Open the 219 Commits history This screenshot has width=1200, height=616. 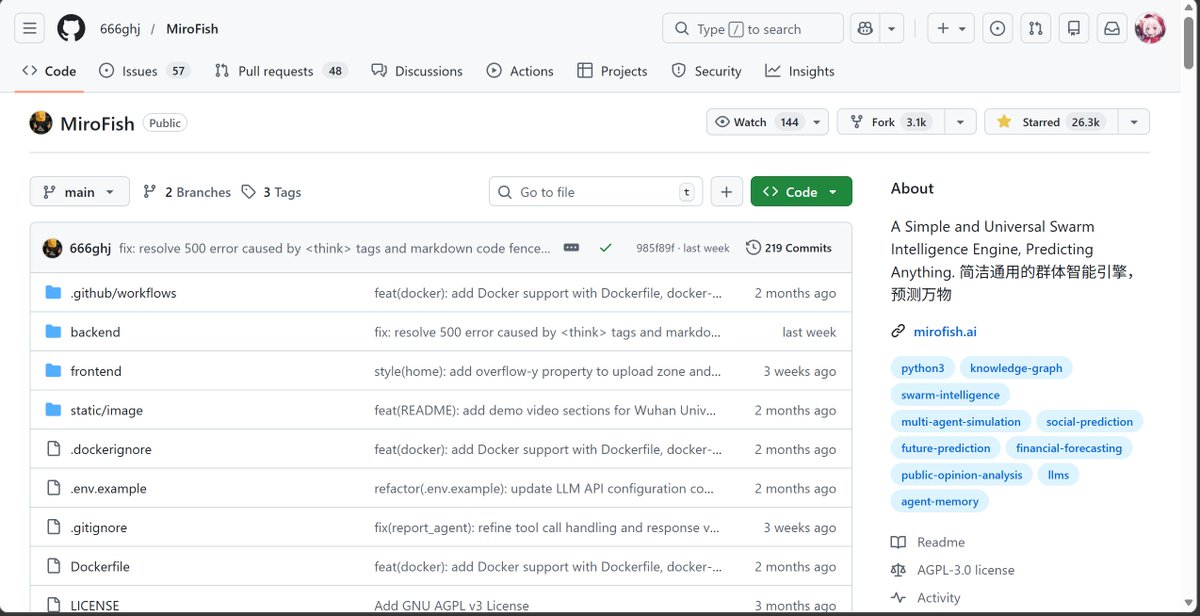coord(789,248)
